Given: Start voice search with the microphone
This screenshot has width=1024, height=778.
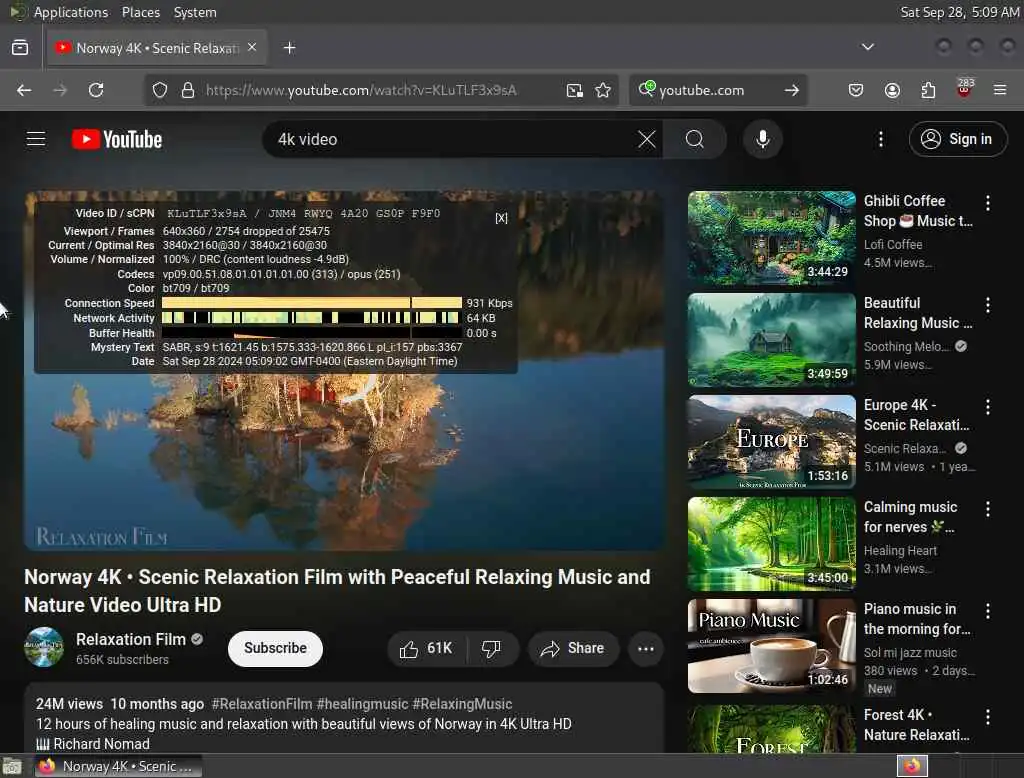Looking at the screenshot, I should (762, 139).
